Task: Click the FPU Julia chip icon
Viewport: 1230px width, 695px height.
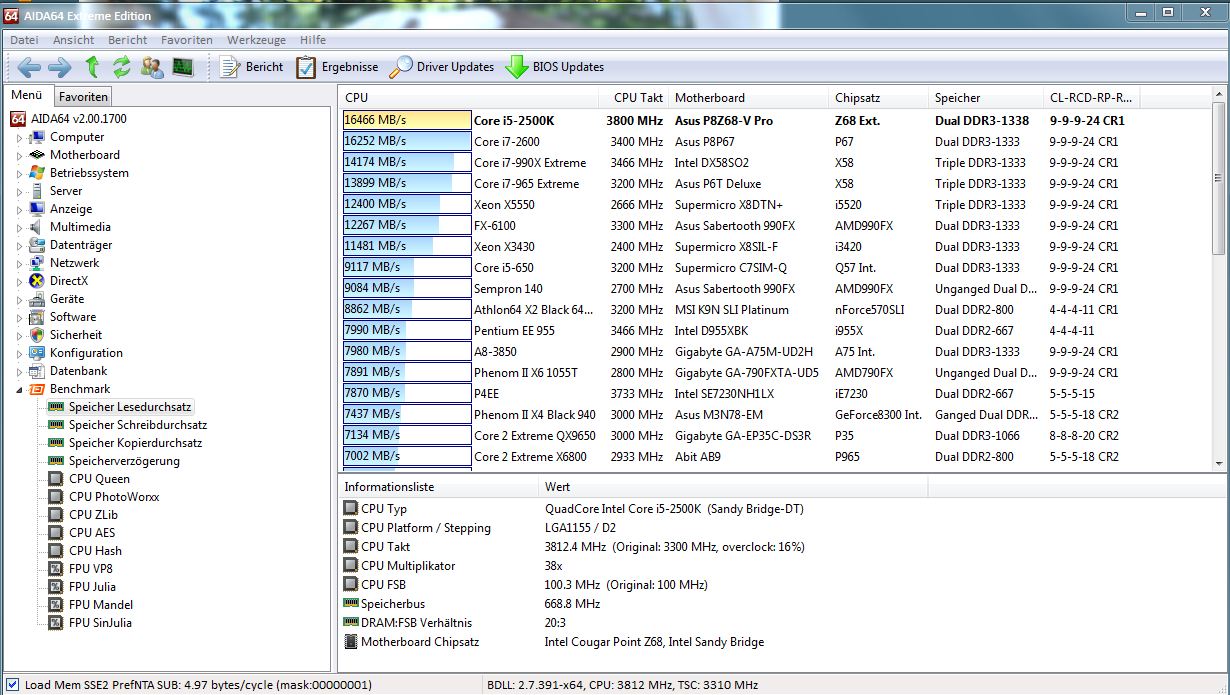Action: [x=56, y=587]
